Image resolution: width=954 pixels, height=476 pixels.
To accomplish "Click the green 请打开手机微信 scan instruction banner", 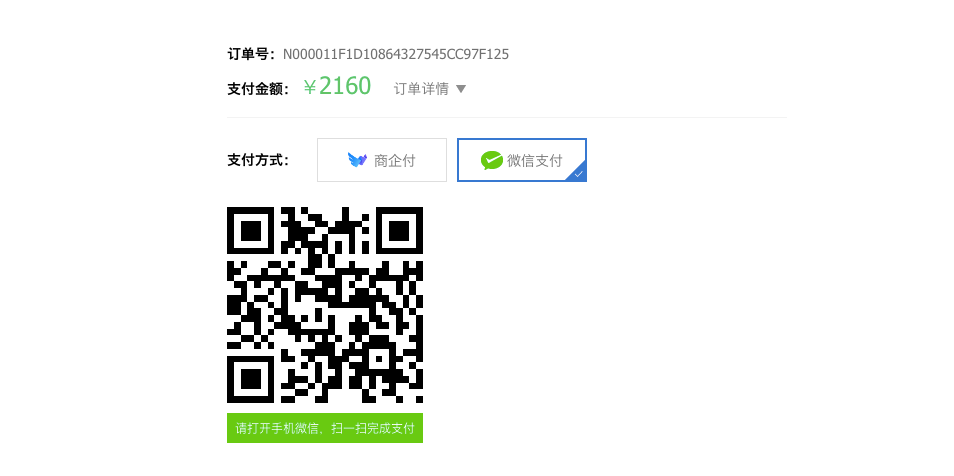I will (x=325, y=428).
